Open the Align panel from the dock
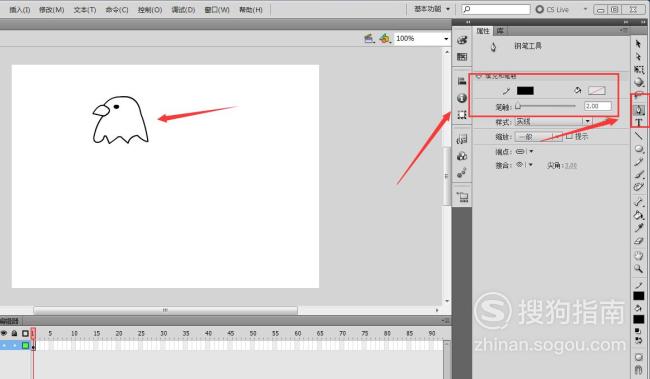 pyautogui.click(x=462, y=81)
